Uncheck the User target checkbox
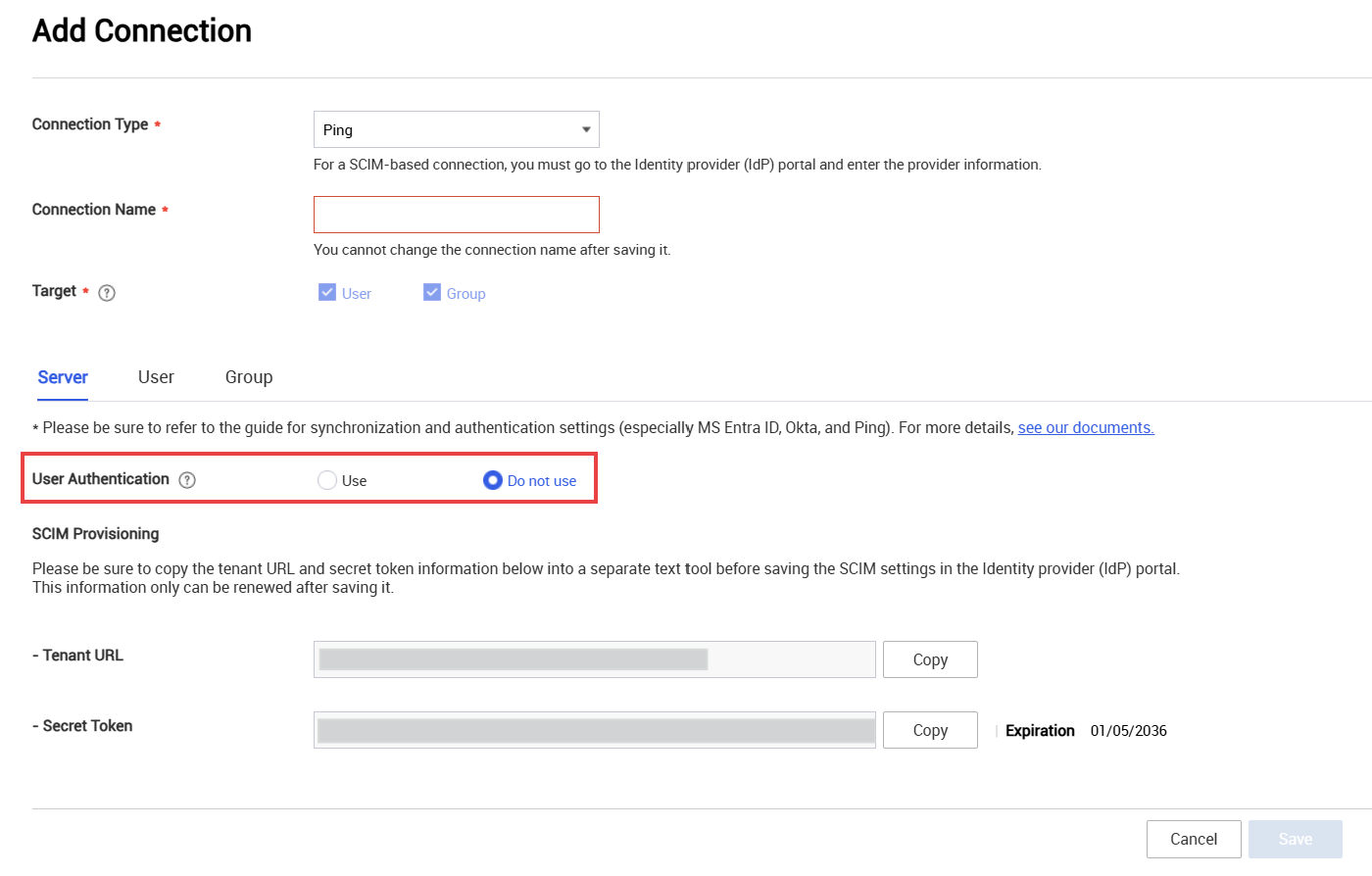The image size is (1372, 876). tap(326, 292)
